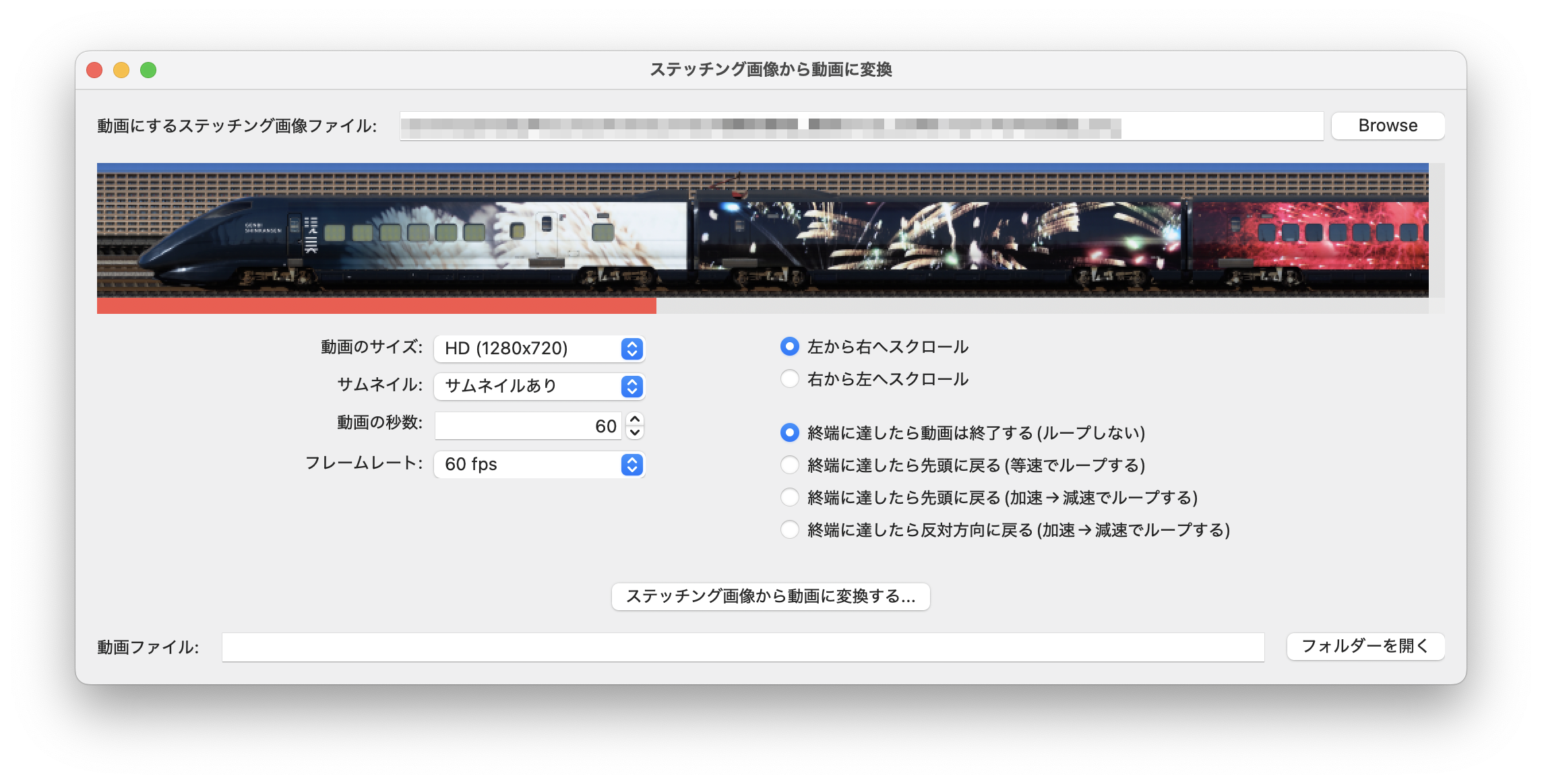Screen dimensions: 1542x784
Task: Select 終端に達したら動画は終了する (ループしない)
Action: tap(789, 432)
